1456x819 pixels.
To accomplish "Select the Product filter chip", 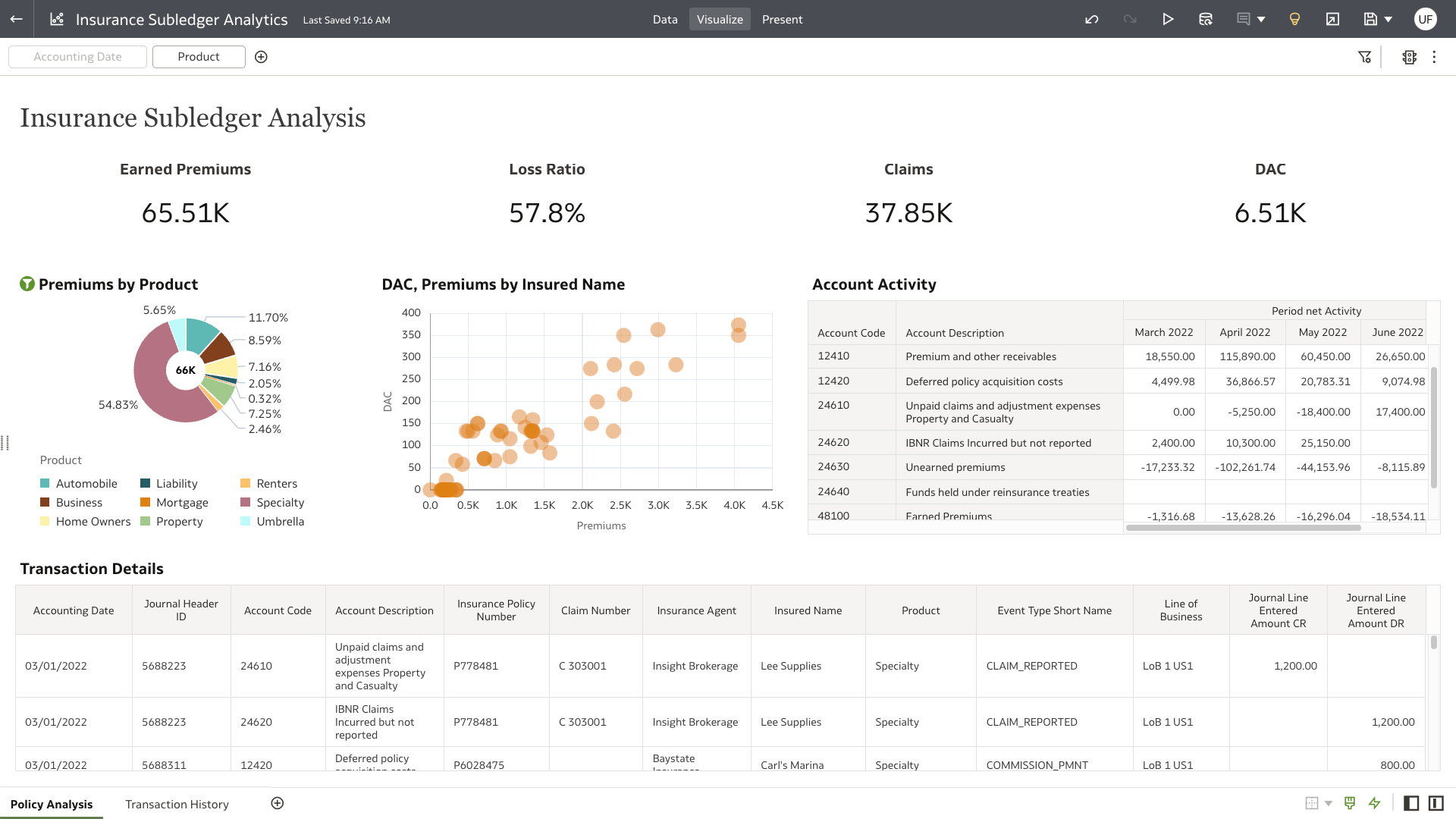I will coord(198,56).
